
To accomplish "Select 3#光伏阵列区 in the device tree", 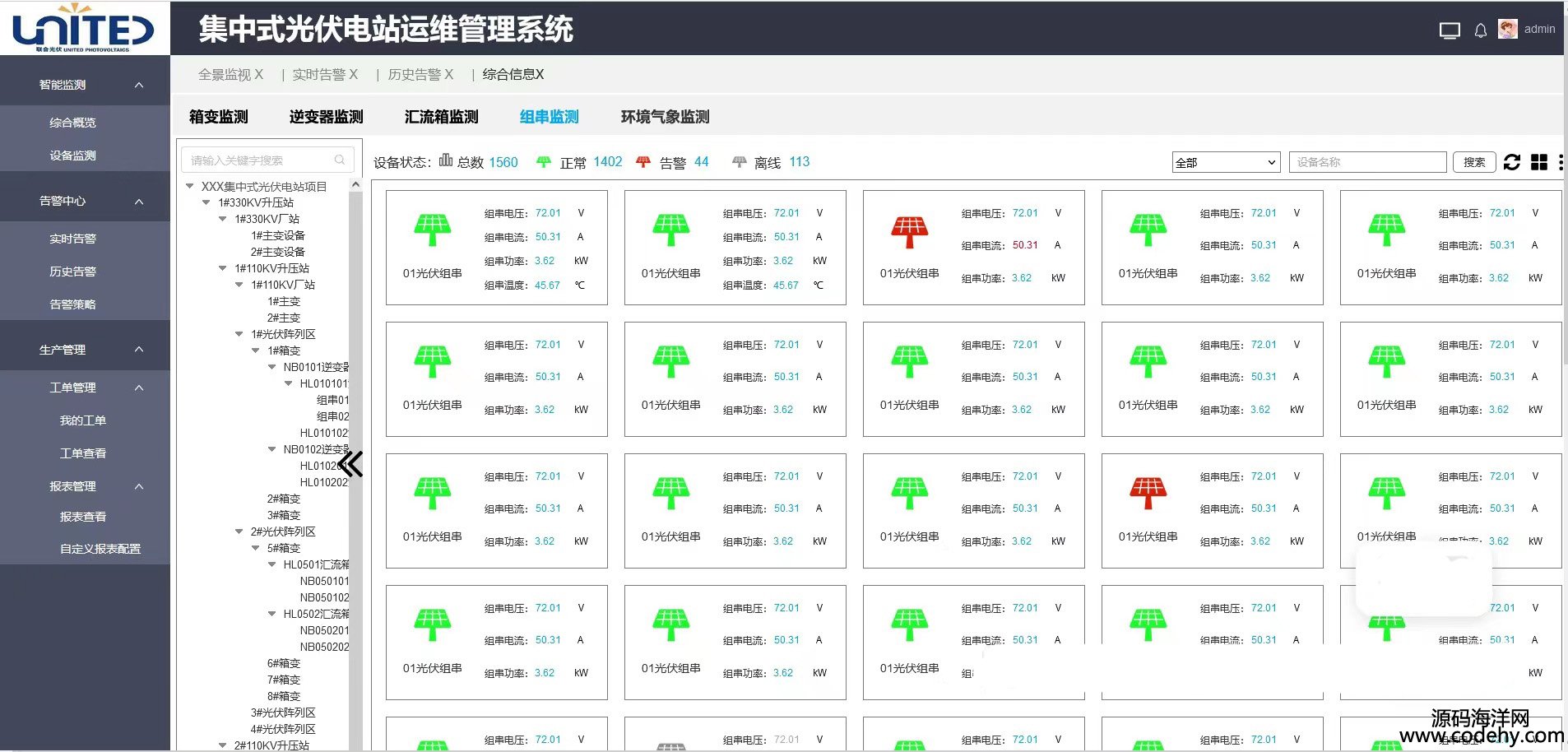I will 283,713.
